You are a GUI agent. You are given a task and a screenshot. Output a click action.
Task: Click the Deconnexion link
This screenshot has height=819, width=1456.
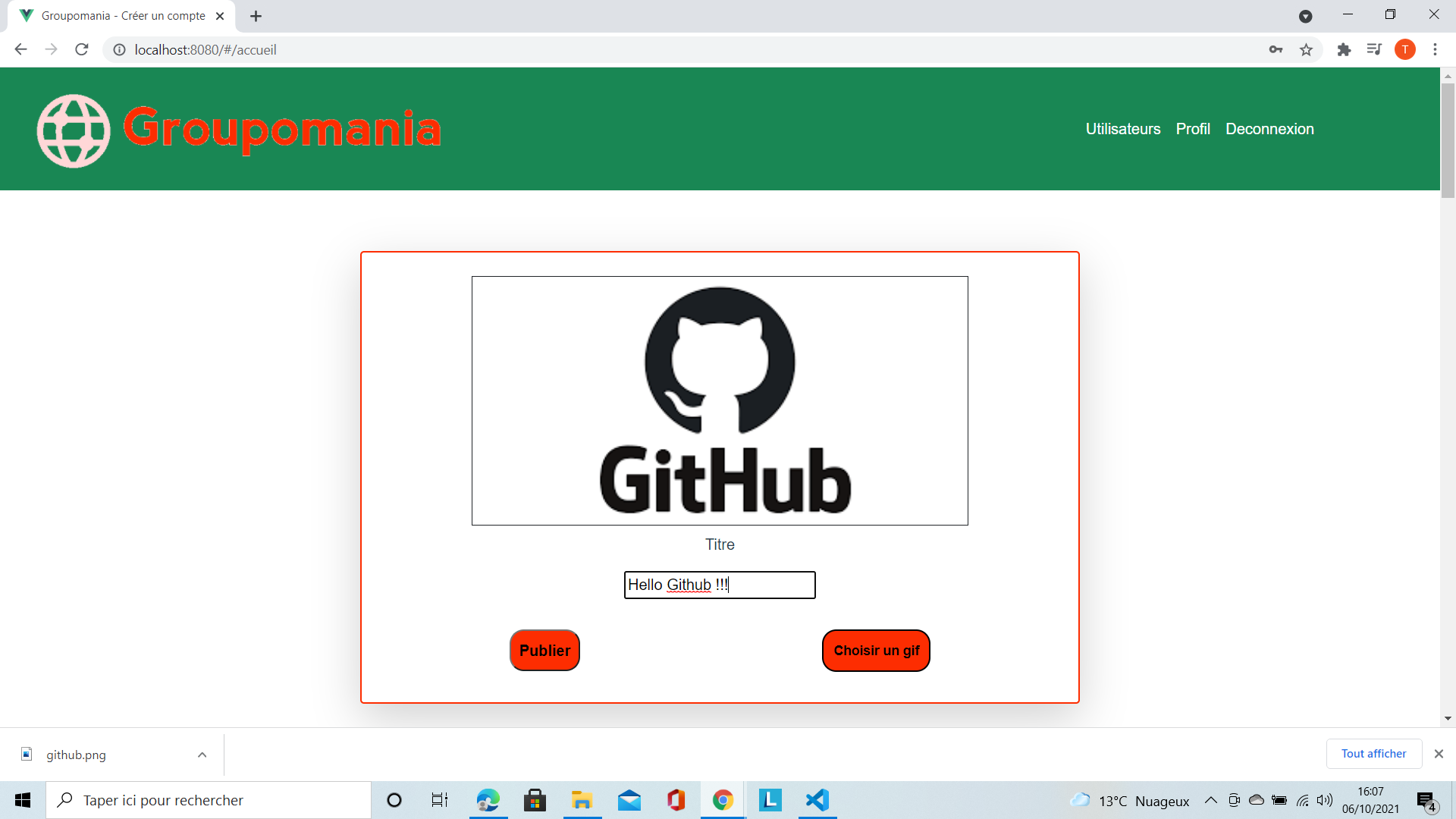point(1269,129)
